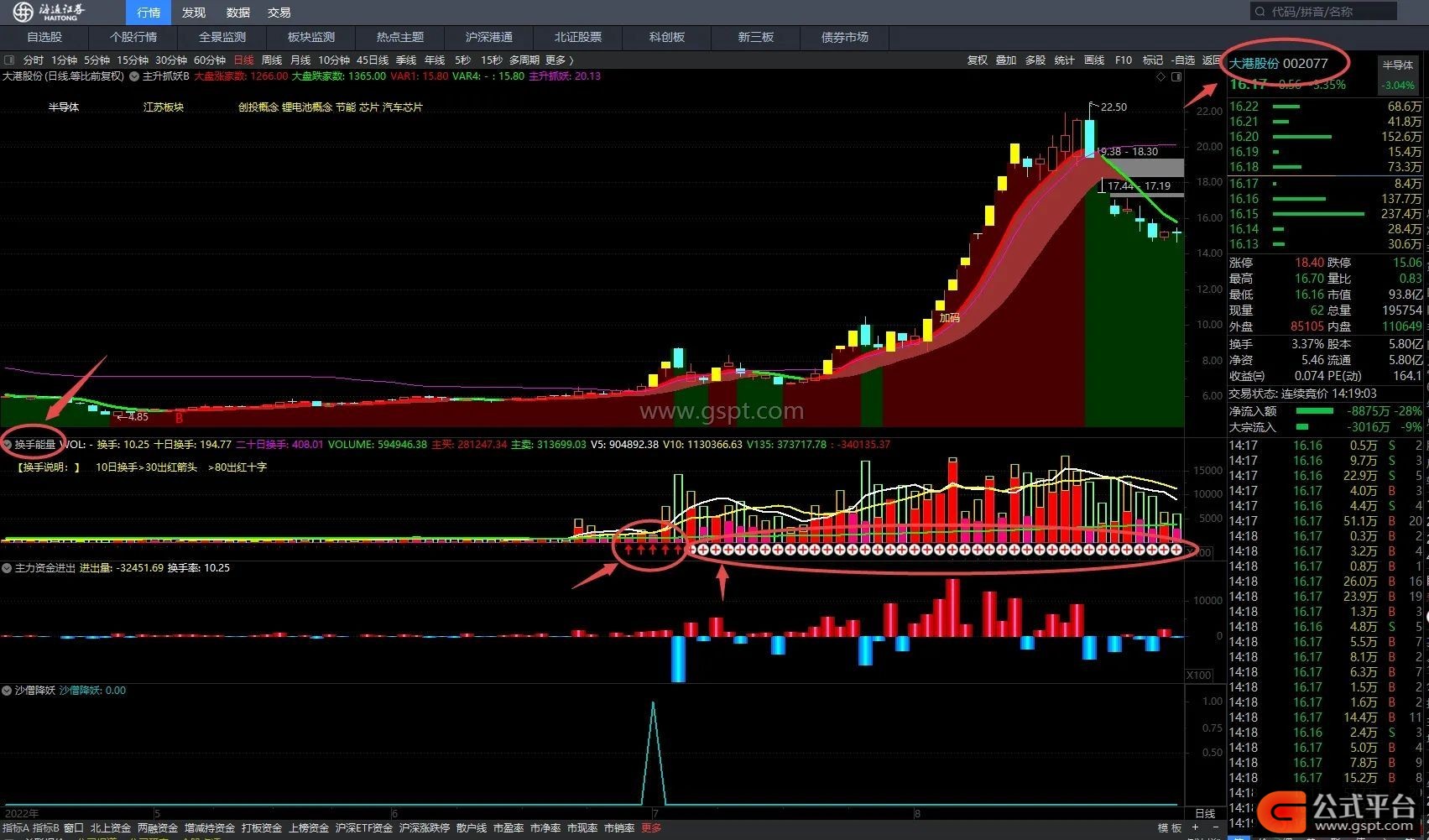The image size is (1429, 840).
Task: Open the 债券市场 section
Action: pyautogui.click(x=845, y=37)
